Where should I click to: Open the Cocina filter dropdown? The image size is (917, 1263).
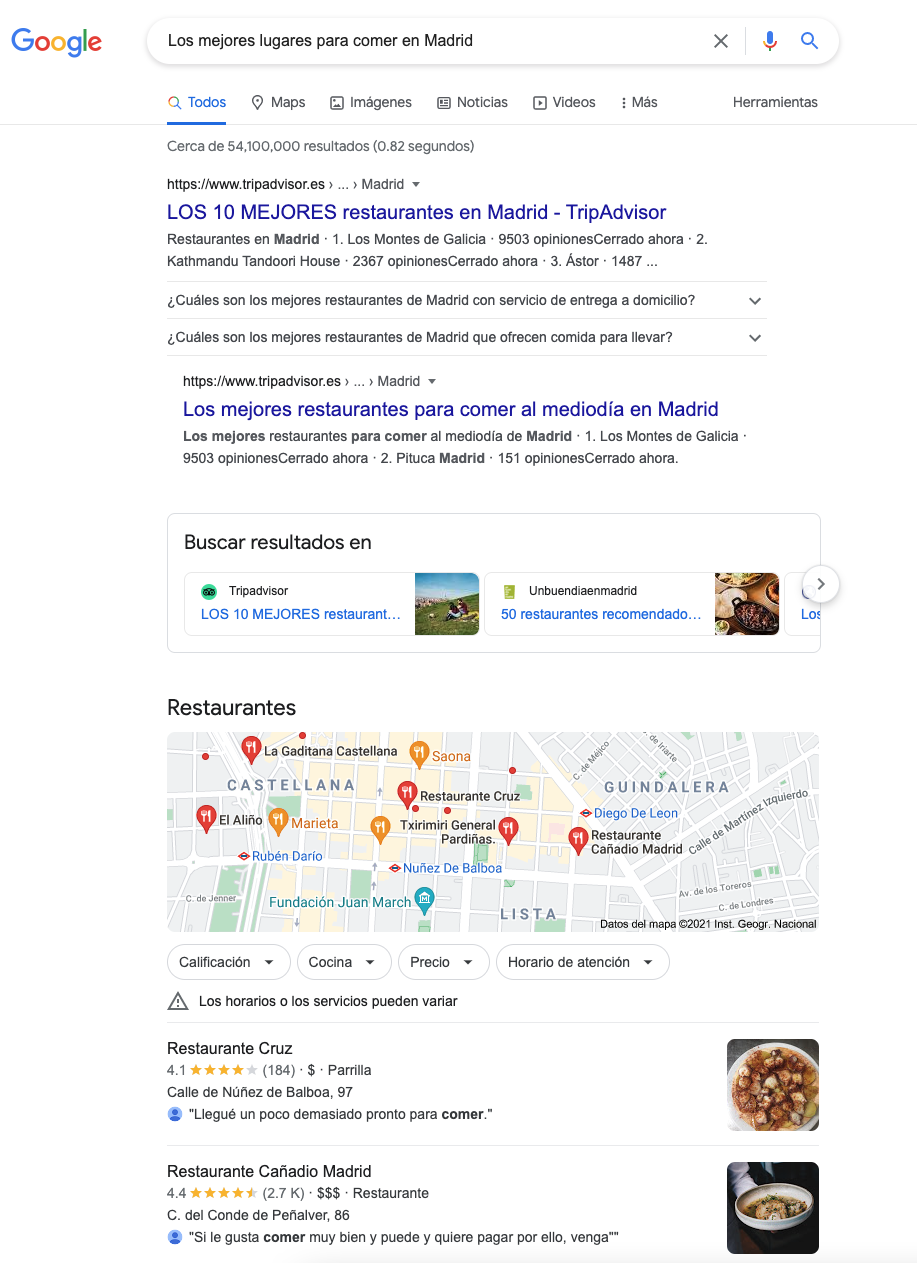343,962
